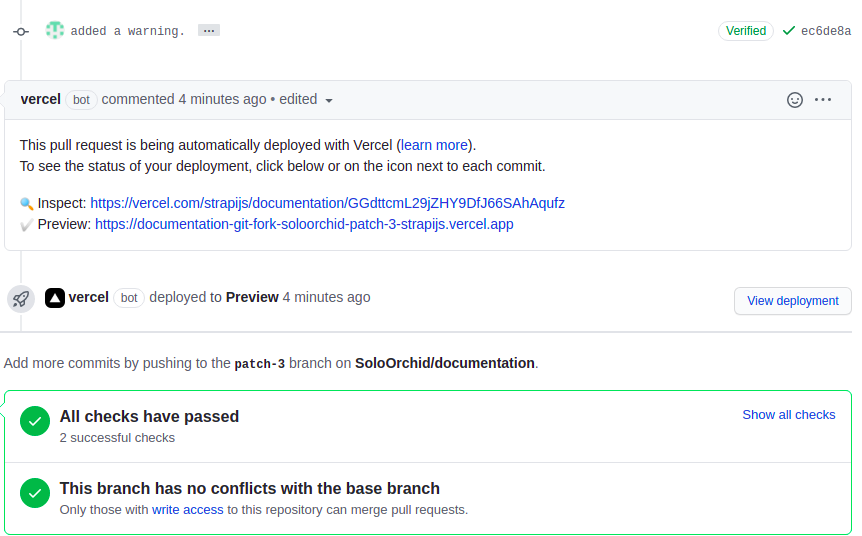
Task: Click the Verified badge on the commit
Action: click(x=745, y=31)
